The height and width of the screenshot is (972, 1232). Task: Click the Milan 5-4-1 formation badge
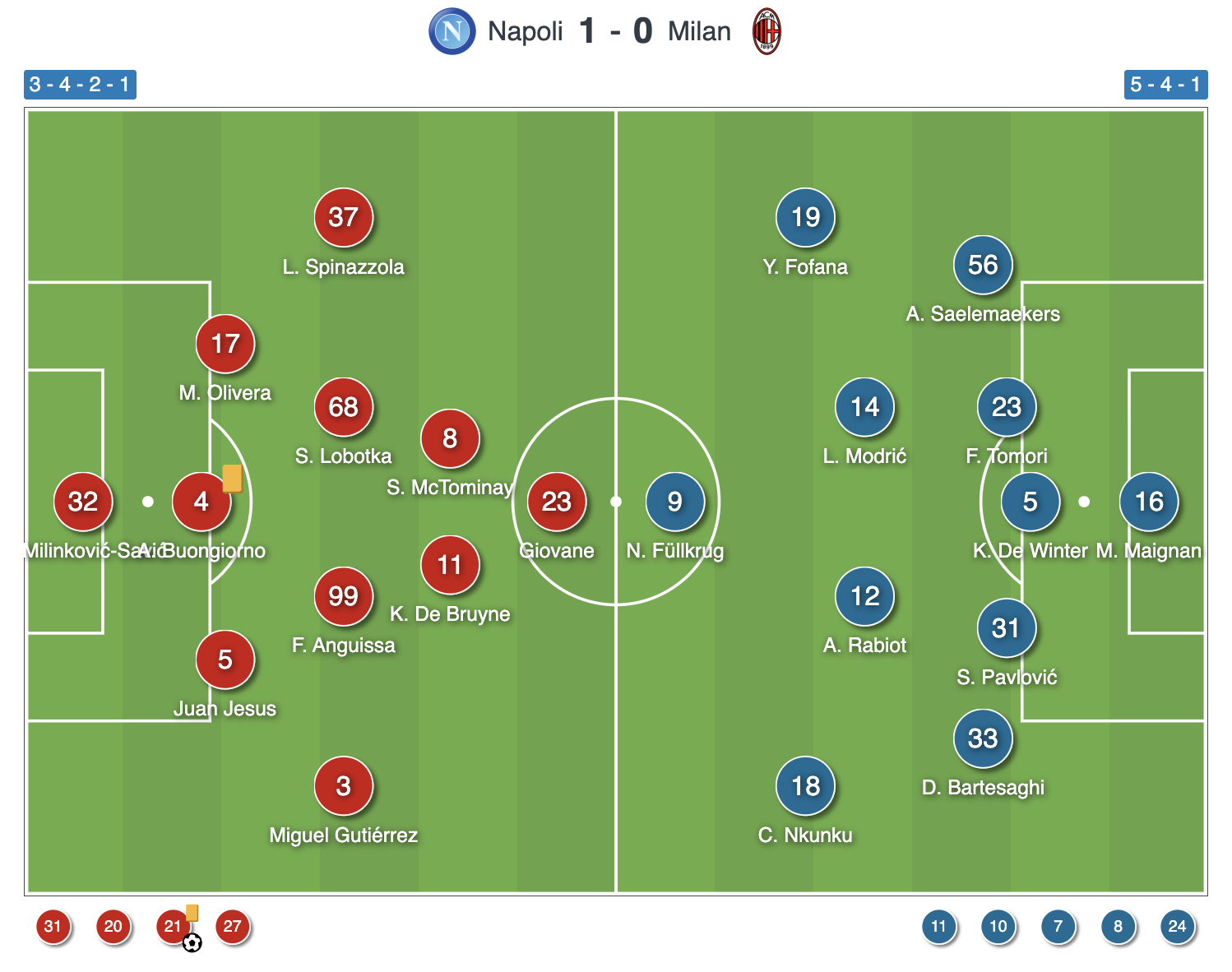click(x=1165, y=85)
